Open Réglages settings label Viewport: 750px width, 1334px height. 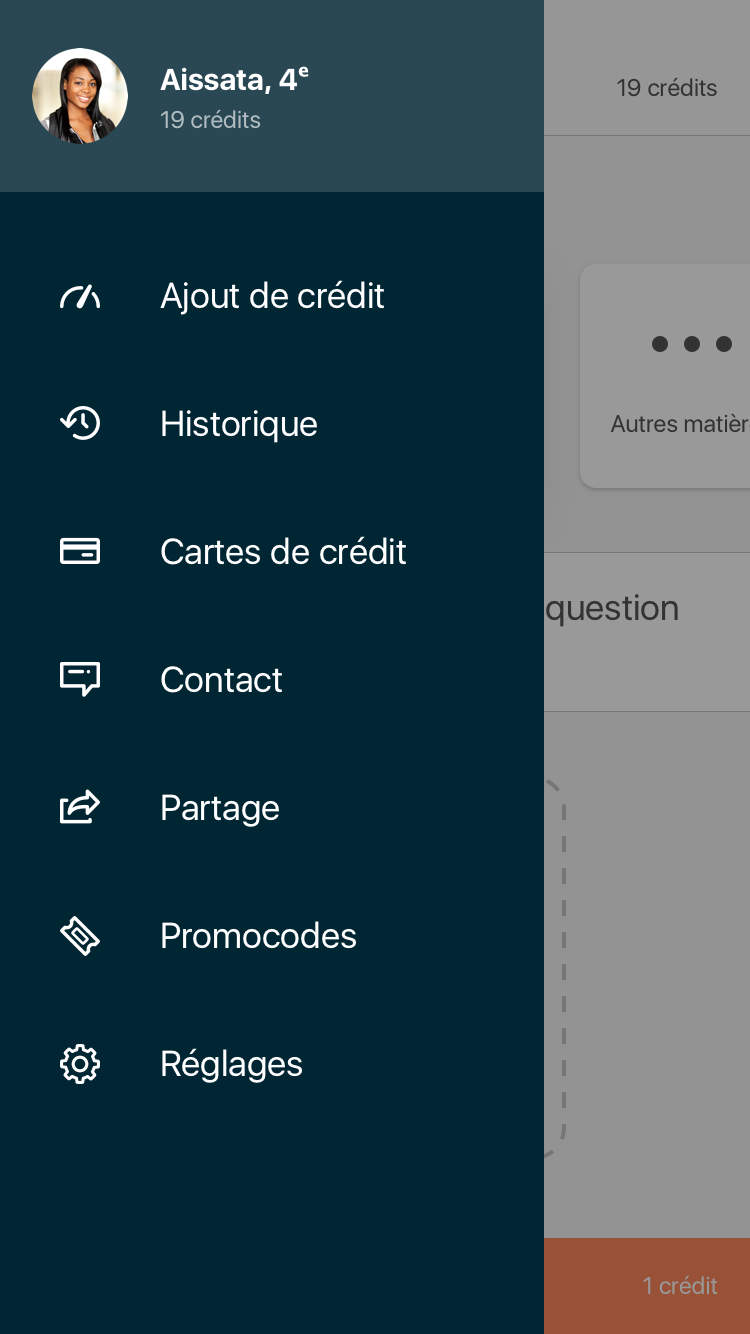[x=231, y=1064]
